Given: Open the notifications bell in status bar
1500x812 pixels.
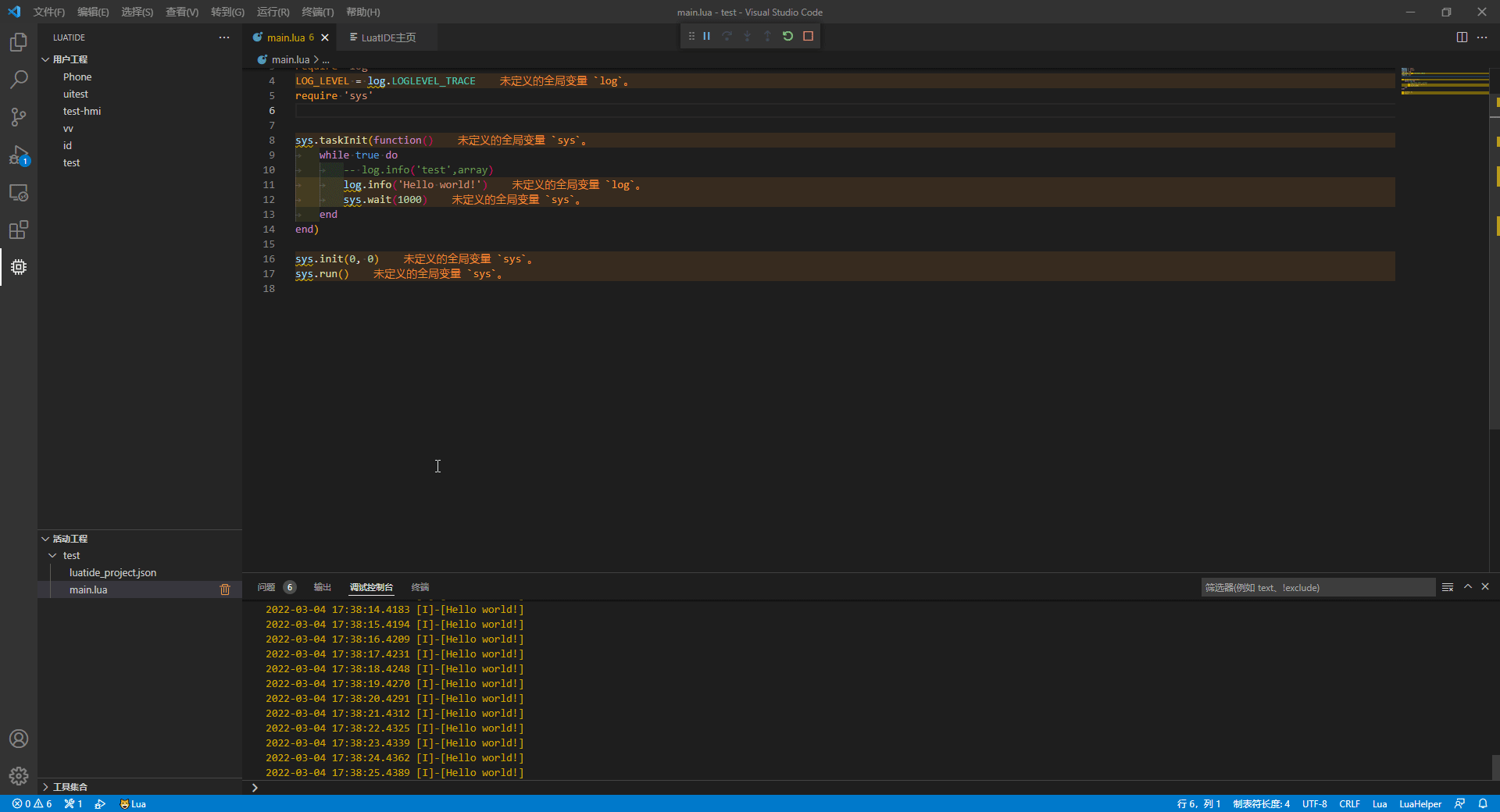Looking at the screenshot, I should click(x=1483, y=803).
